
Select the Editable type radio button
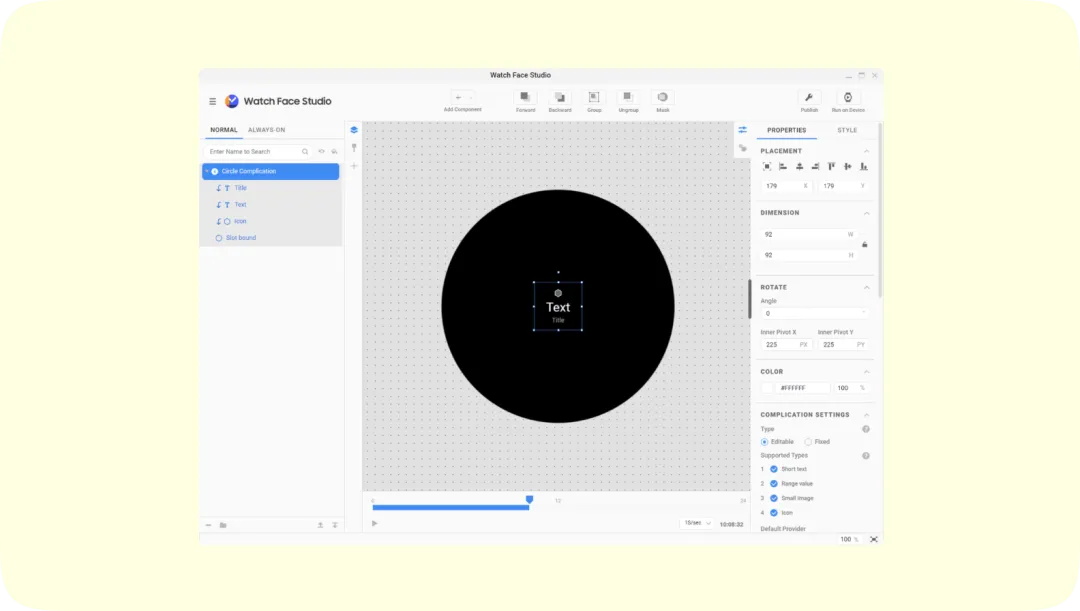click(765, 442)
